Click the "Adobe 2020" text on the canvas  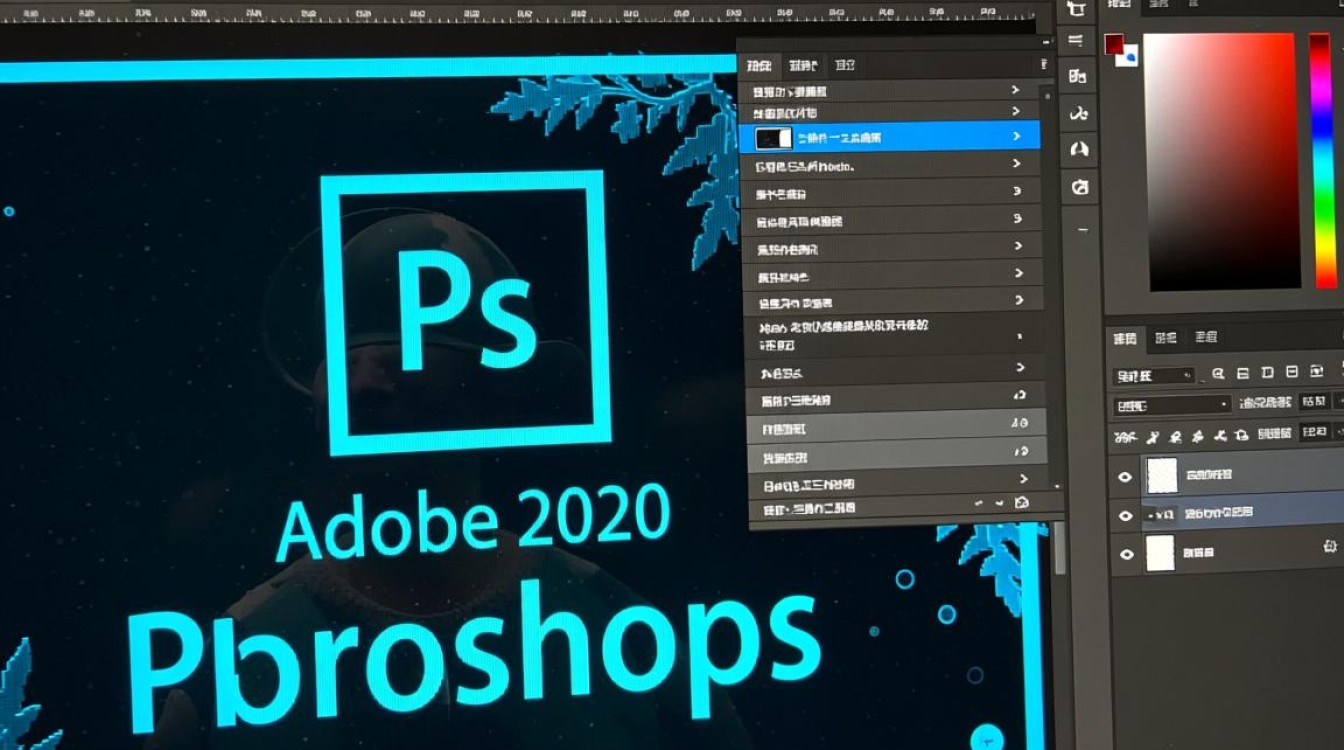(473, 522)
